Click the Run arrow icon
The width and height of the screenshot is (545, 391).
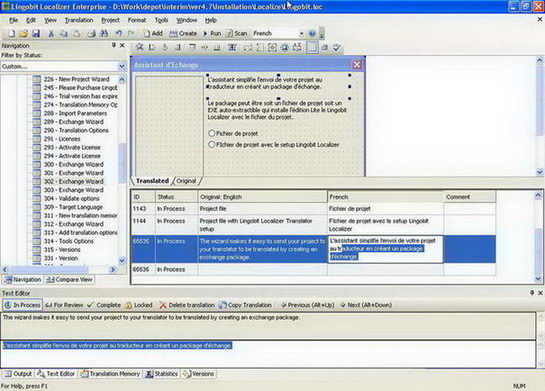(x=205, y=33)
